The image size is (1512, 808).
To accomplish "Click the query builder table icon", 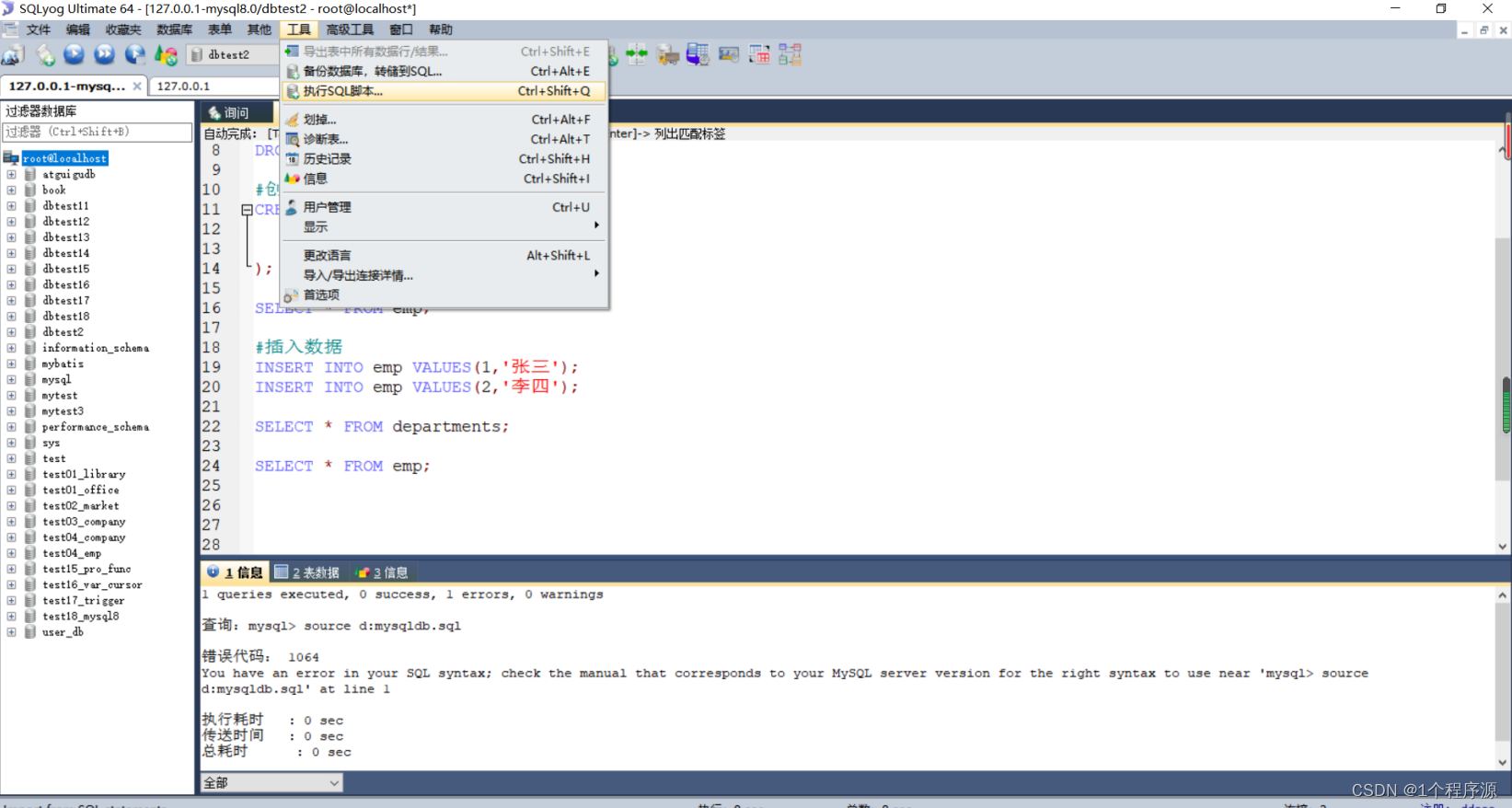I will (759, 55).
